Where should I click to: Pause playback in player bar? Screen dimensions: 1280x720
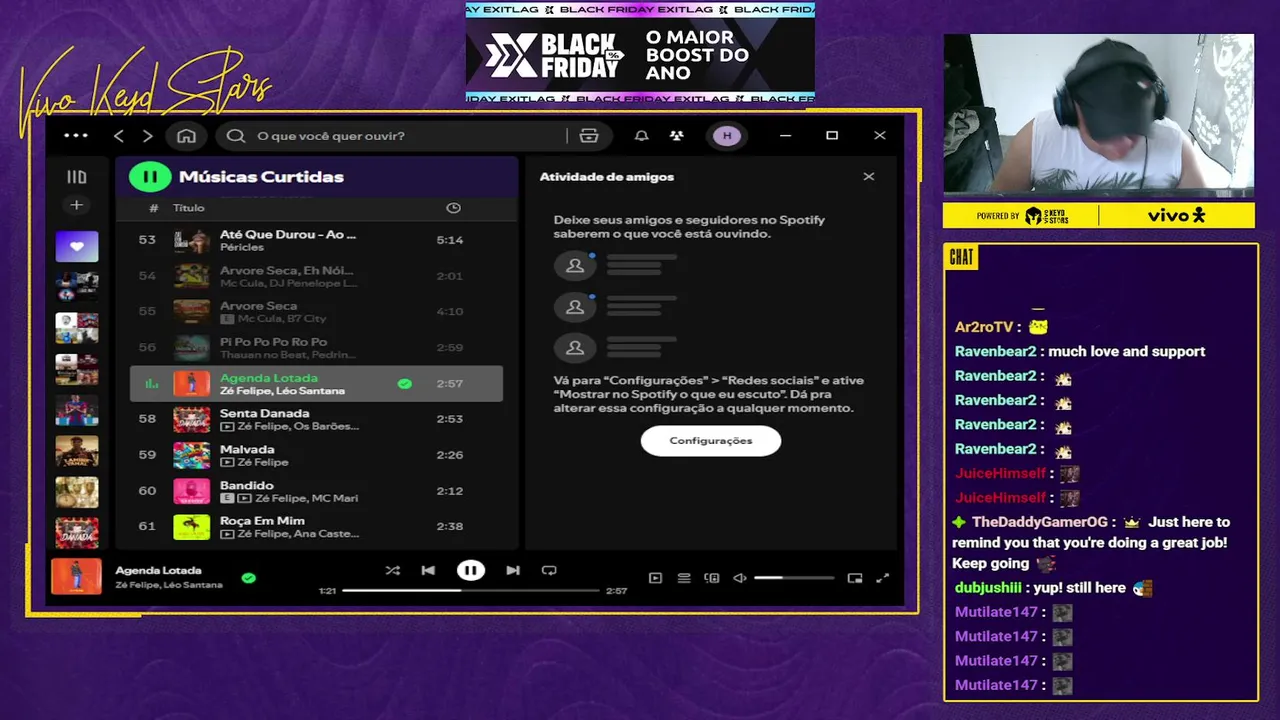tap(471, 570)
